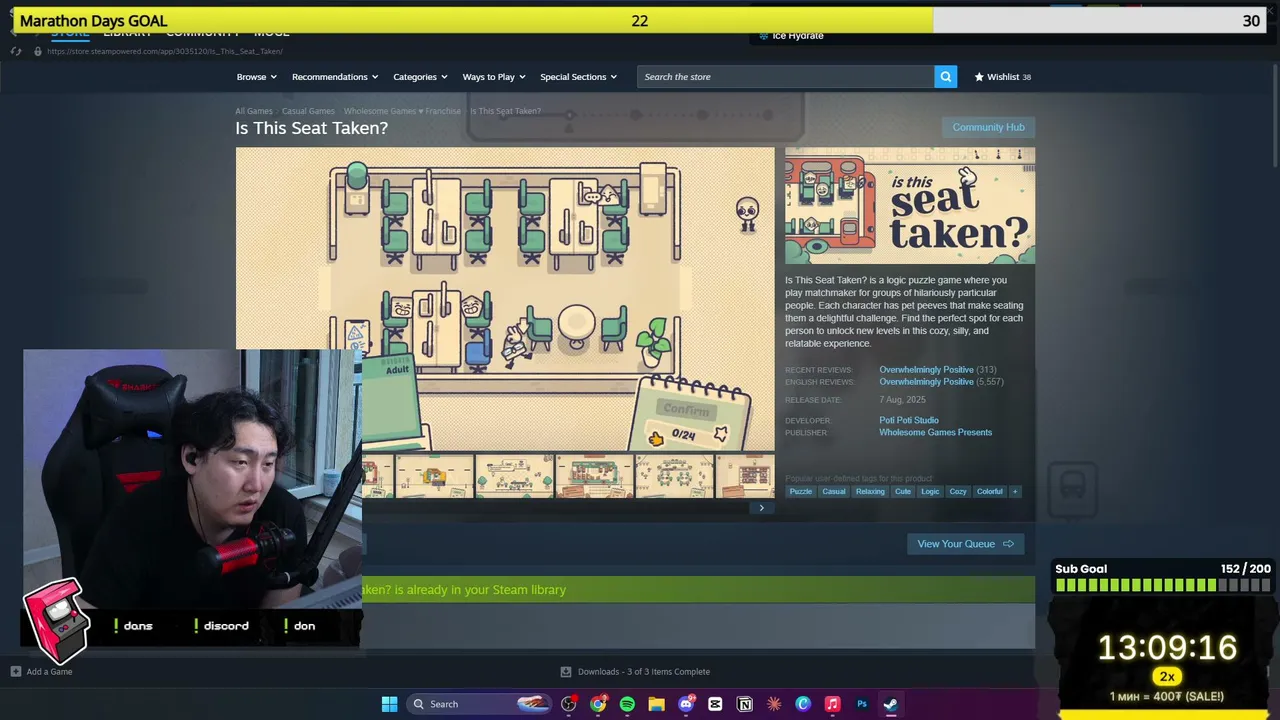View English Overwhelmingly Positive reviews
Viewport: 1280px width, 720px height.
point(926,382)
